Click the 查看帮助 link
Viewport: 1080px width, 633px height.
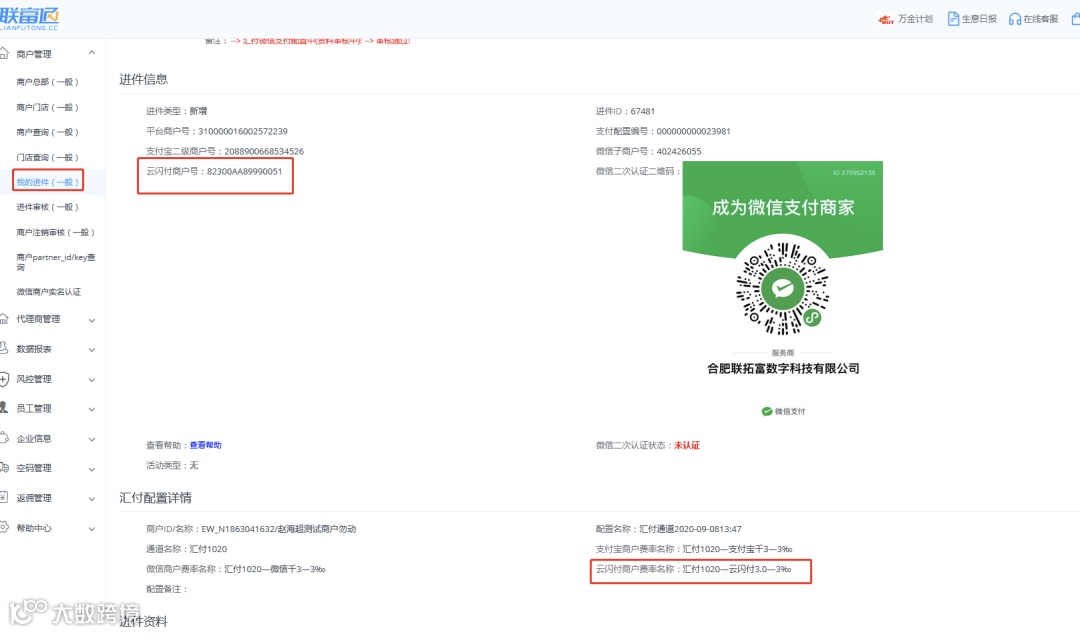[205, 445]
